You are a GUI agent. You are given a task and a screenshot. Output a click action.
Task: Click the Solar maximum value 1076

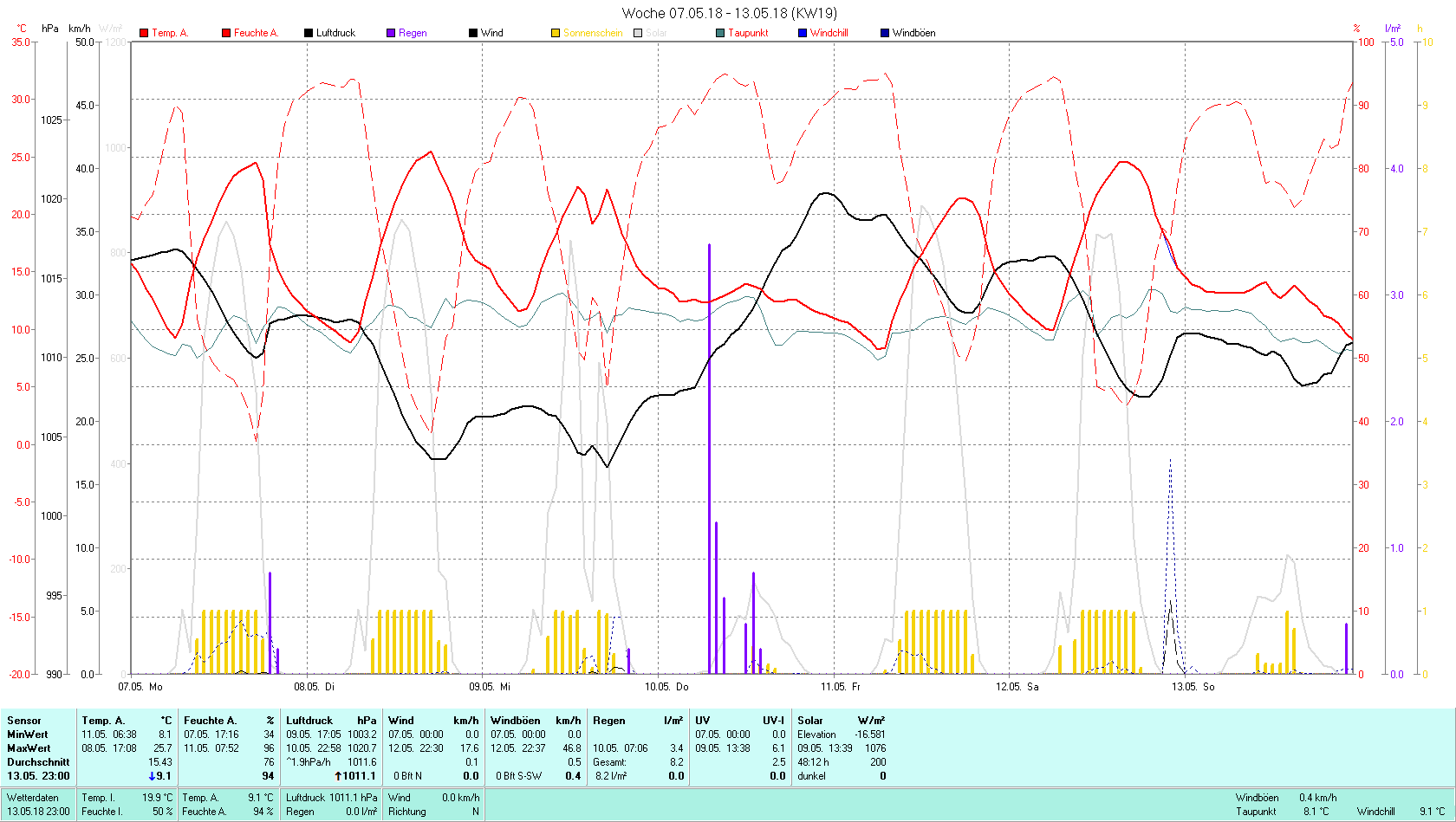click(874, 748)
